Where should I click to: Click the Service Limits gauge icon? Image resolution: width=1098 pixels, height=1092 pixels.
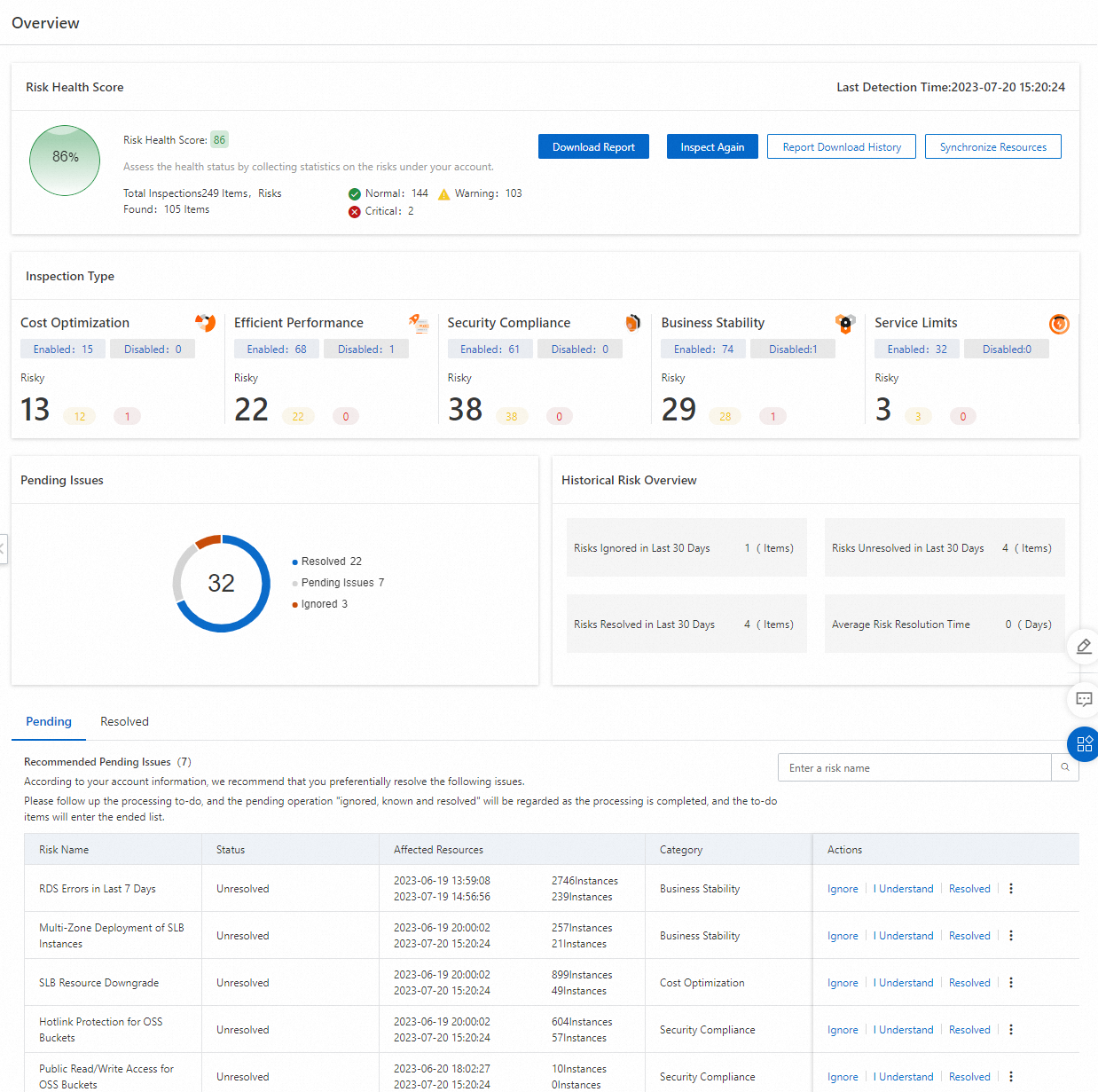pos(1059,324)
